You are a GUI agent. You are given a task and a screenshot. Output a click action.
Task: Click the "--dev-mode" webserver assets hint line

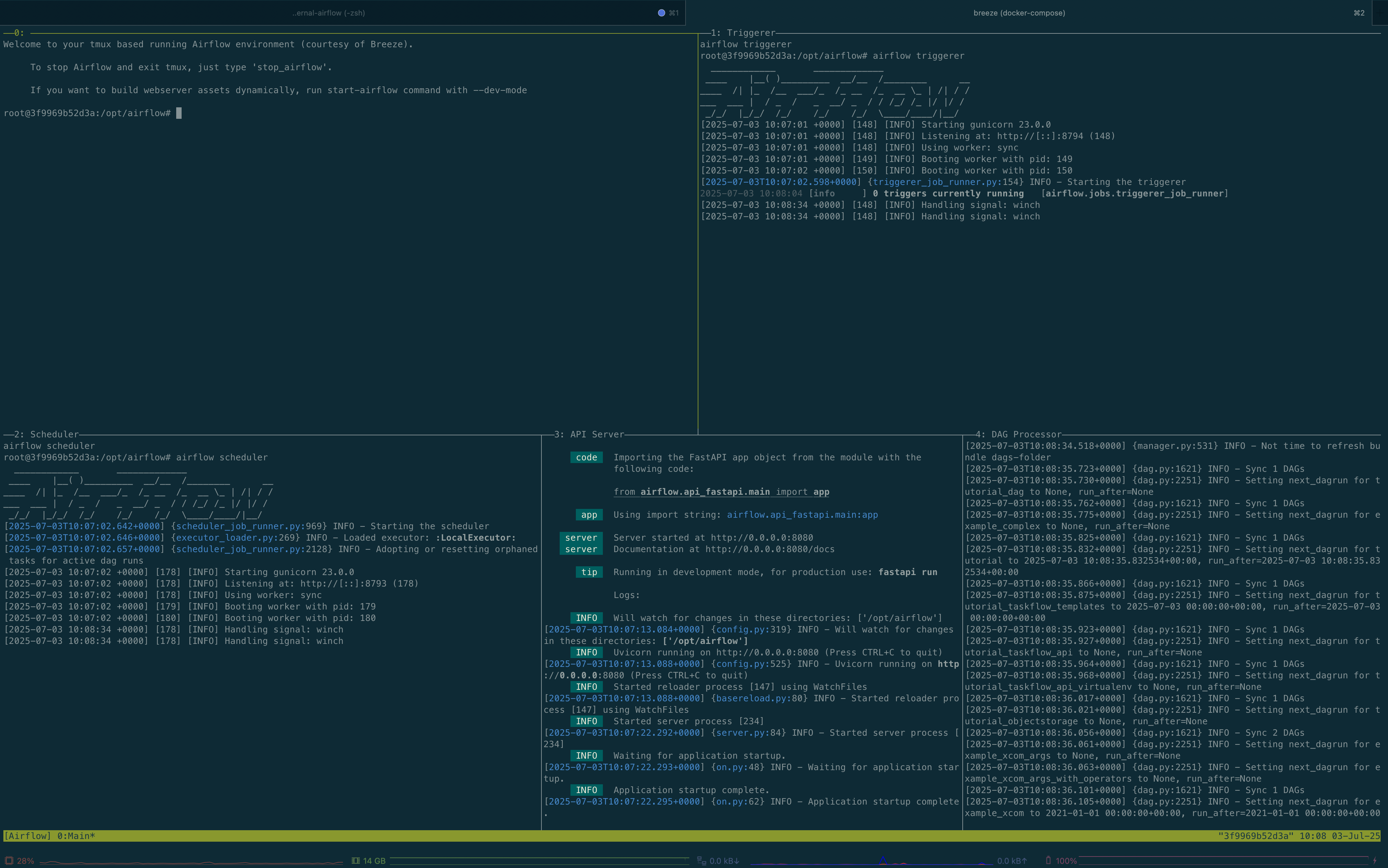[x=278, y=90]
